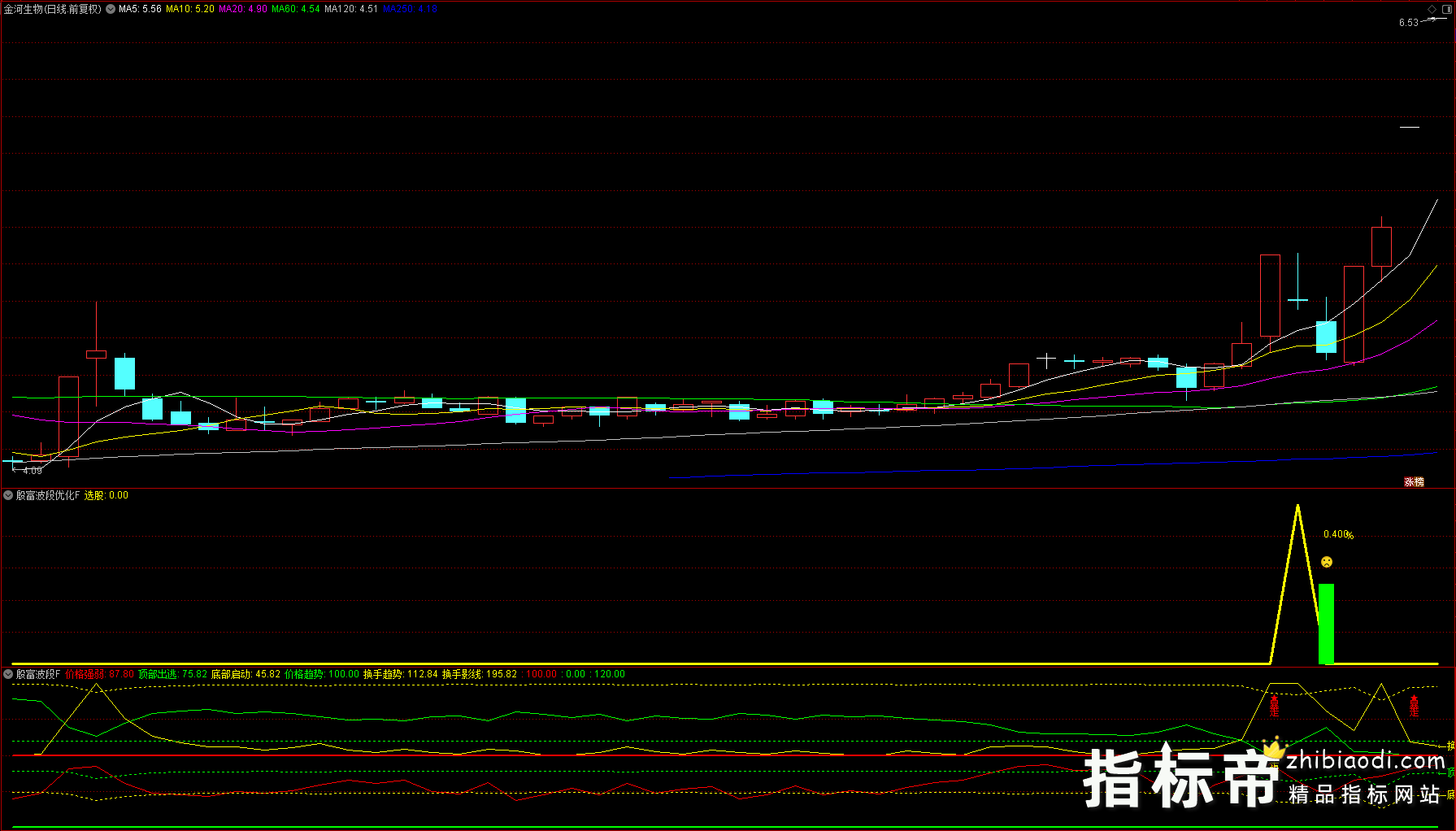The height and width of the screenshot is (831, 1456).
Task: Click the 换手趋势: 112.84 value
Action: (401, 674)
